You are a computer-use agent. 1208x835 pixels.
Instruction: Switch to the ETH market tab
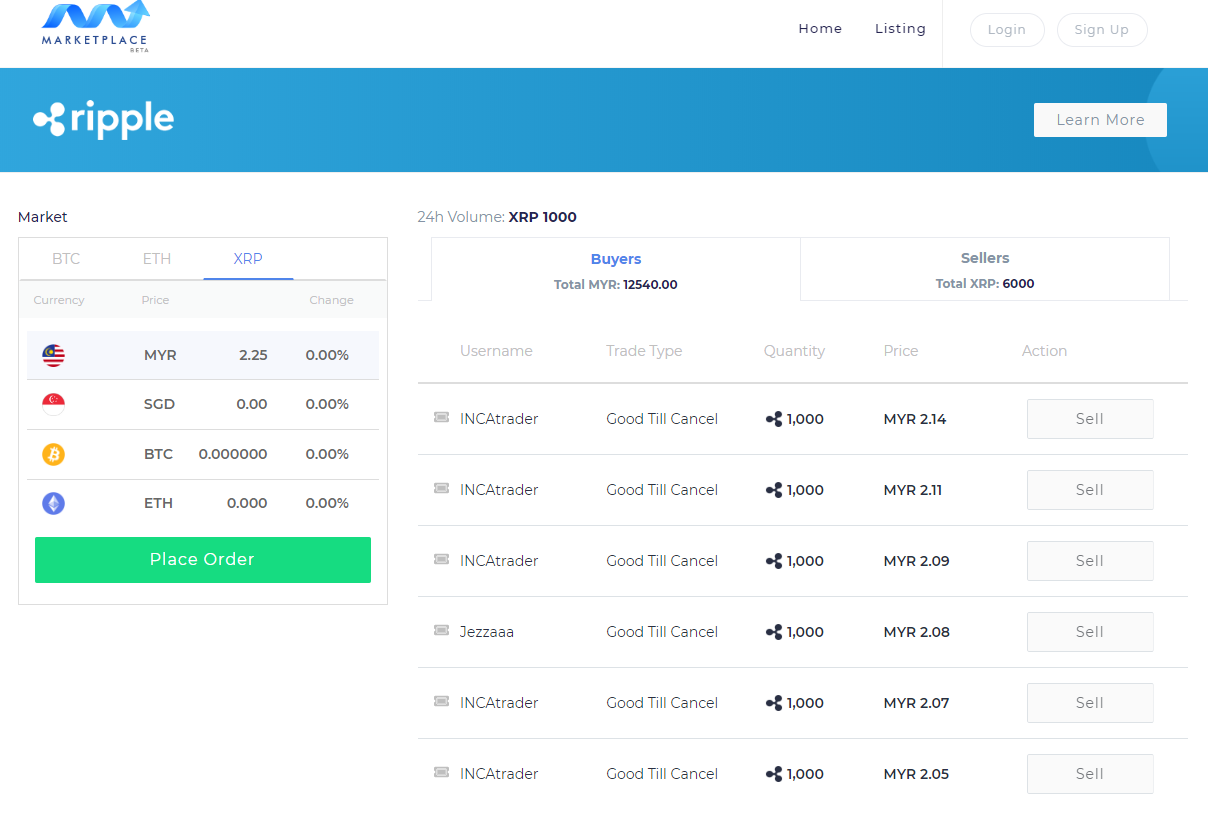pos(157,259)
